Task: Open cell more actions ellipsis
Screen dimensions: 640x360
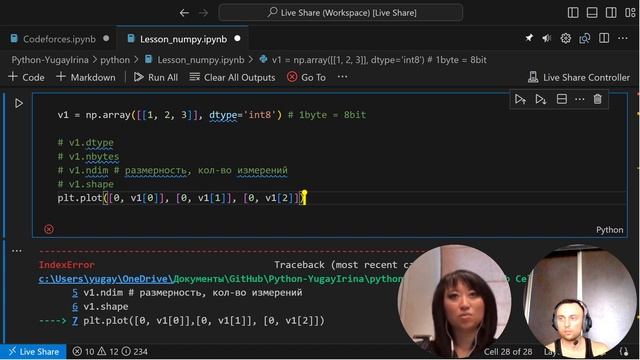Action: (580, 99)
